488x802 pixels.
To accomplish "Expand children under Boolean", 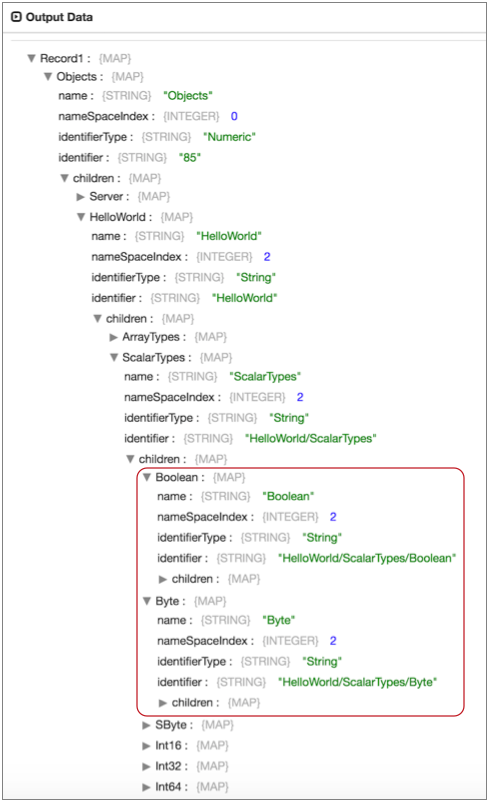I will coord(163,579).
